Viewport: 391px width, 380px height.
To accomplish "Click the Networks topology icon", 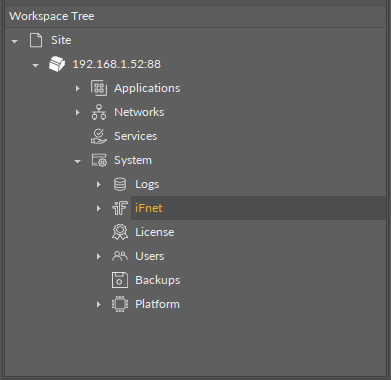I will click(x=99, y=112).
